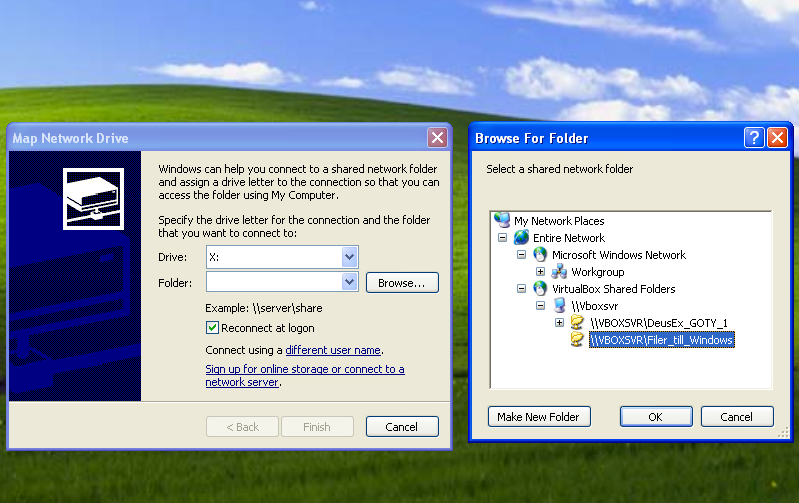Screen dimensions: 799x503
Task: Select \\VBOXSVR\DeusEx_GOTY_1 tree item
Action: pyautogui.click(x=659, y=323)
